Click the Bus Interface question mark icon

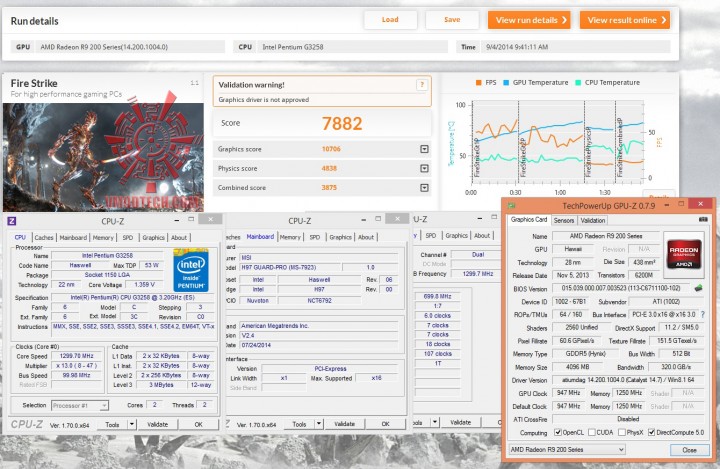point(703,314)
